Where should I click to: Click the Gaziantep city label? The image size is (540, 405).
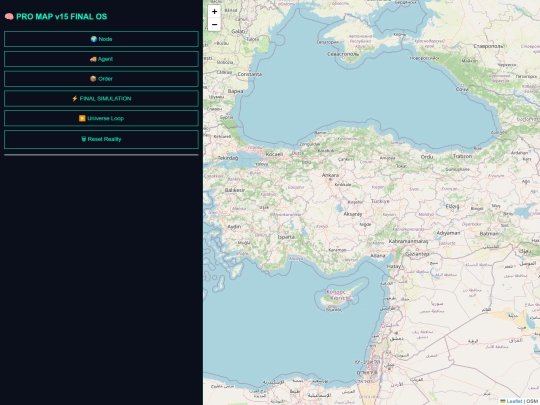(x=417, y=254)
